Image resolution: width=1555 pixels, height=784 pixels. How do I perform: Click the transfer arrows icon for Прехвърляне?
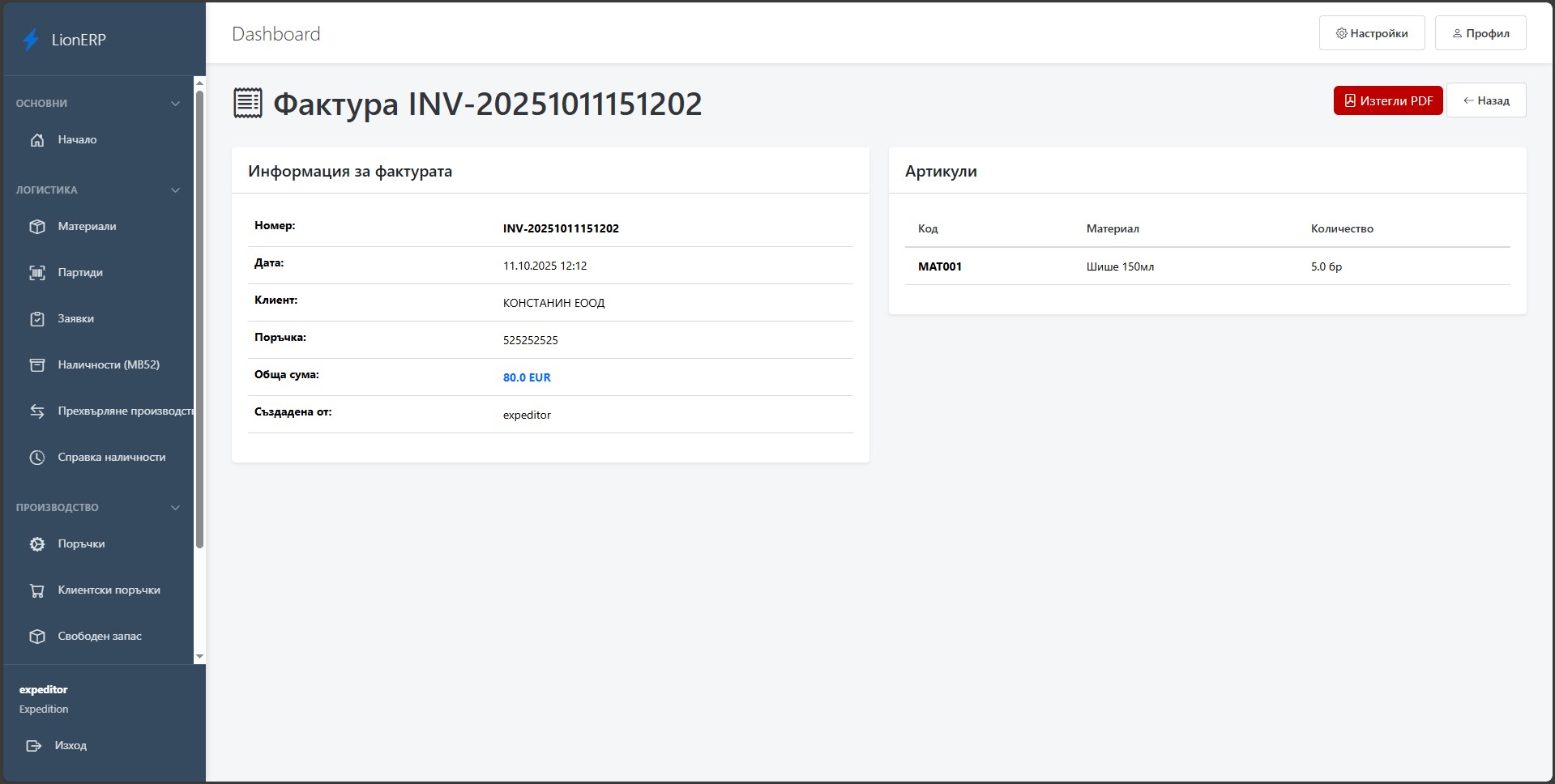37,411
